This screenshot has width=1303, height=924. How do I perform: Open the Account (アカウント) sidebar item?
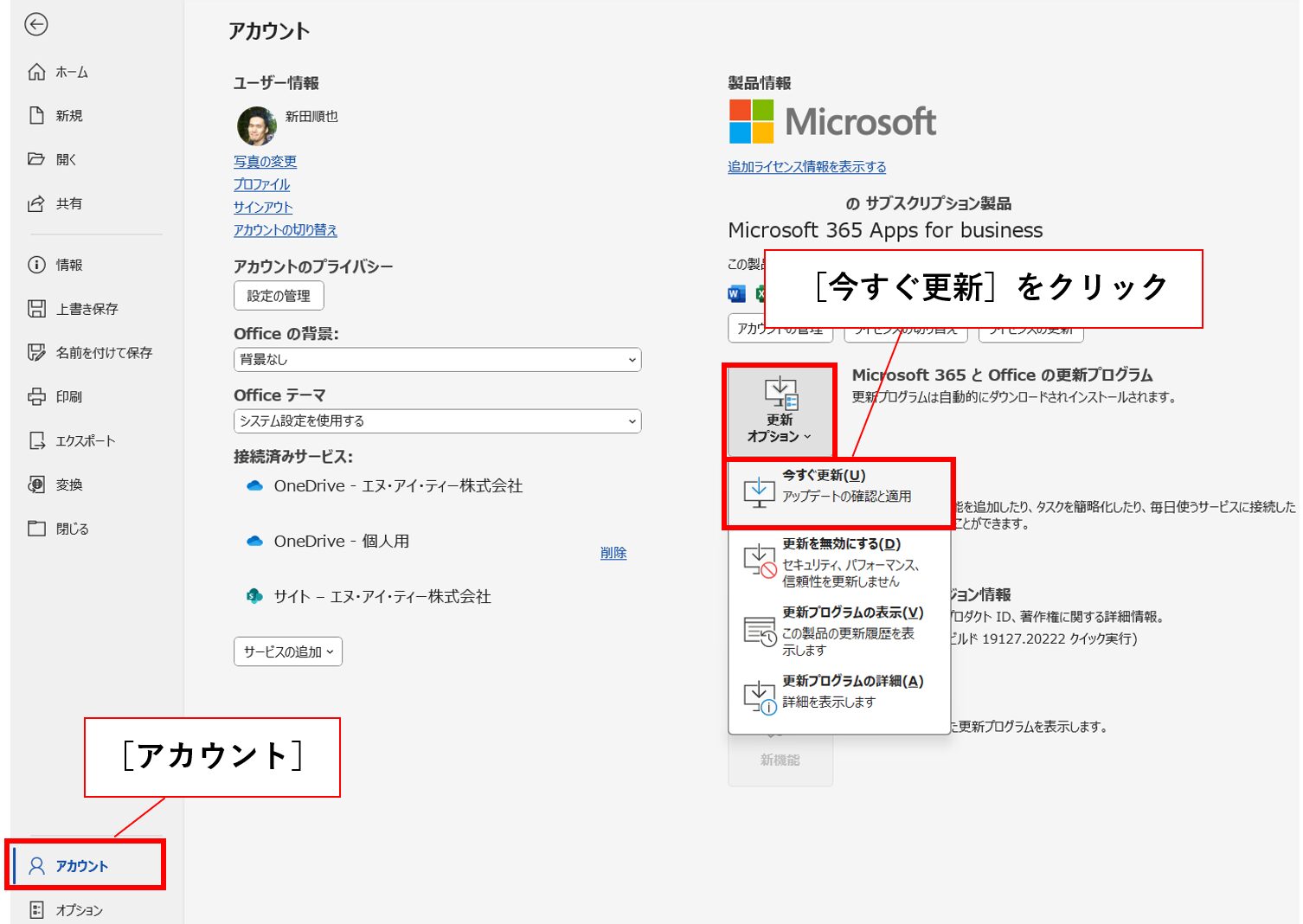(83, 866)
